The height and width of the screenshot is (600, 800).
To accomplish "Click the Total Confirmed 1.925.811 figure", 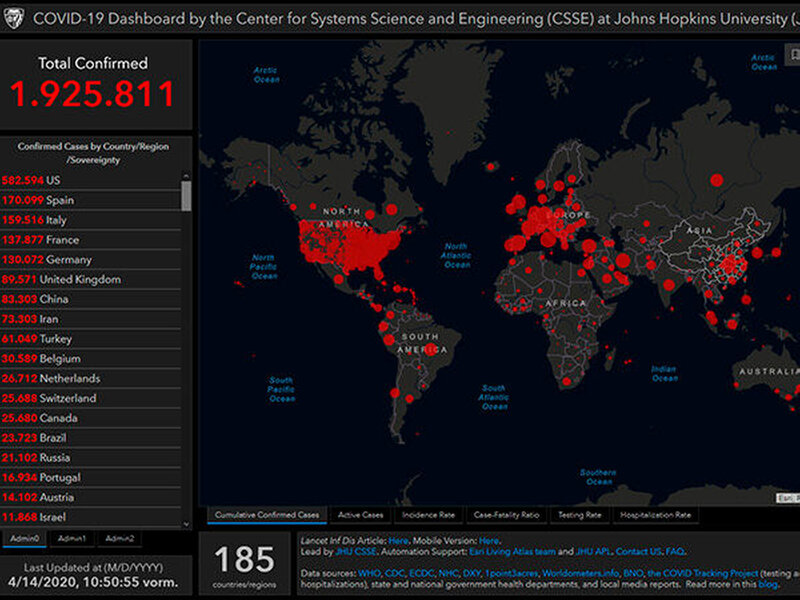I will (x=93, y=94).
